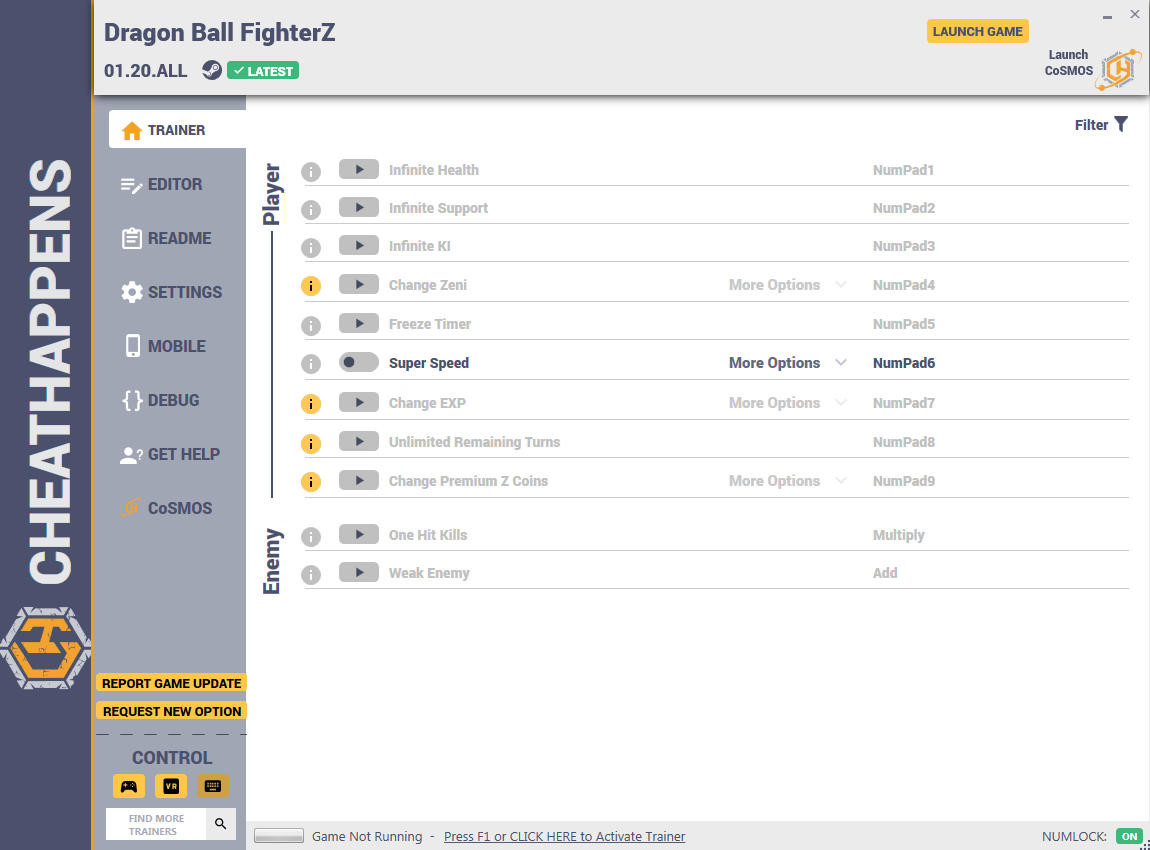Click the yellow info icon for Change Zeni
The image size is (1150, 850).
pyautogui.click(x=311, y=286)
